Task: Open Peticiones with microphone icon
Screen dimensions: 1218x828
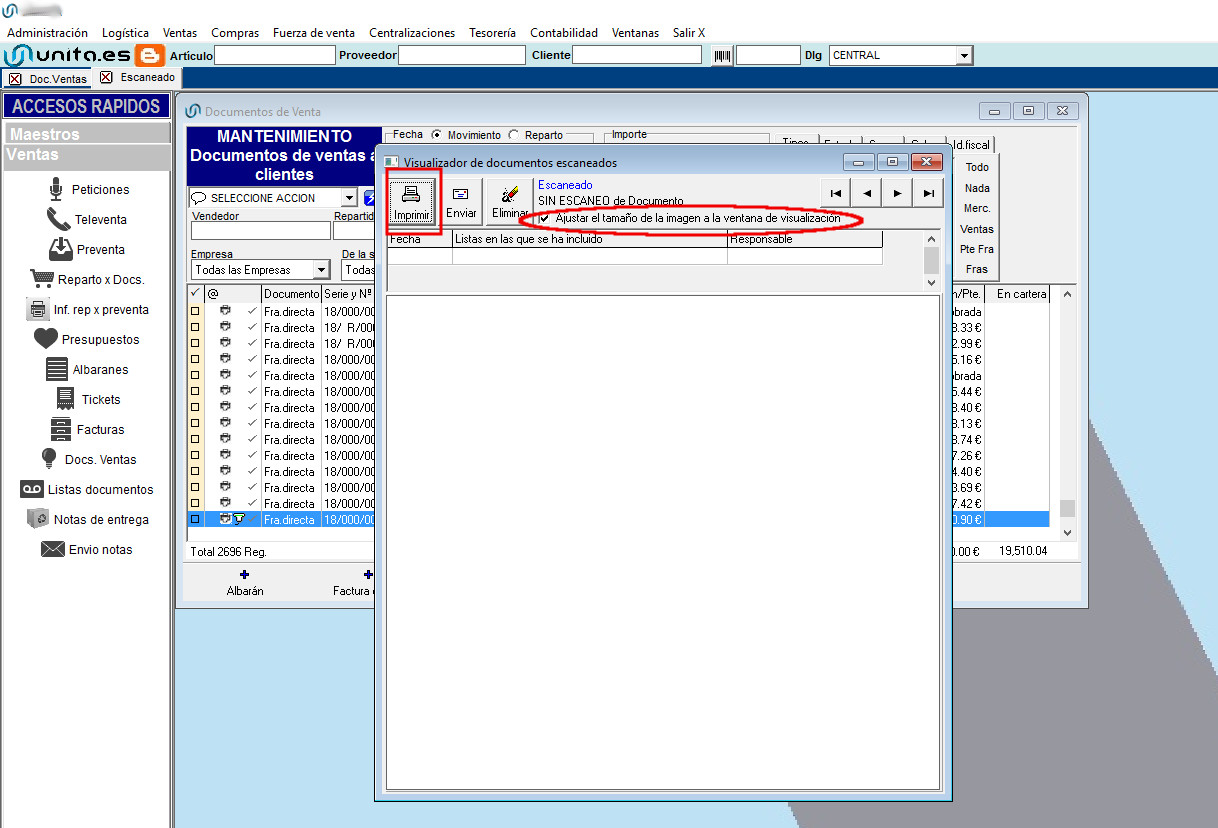Action: 89,189
